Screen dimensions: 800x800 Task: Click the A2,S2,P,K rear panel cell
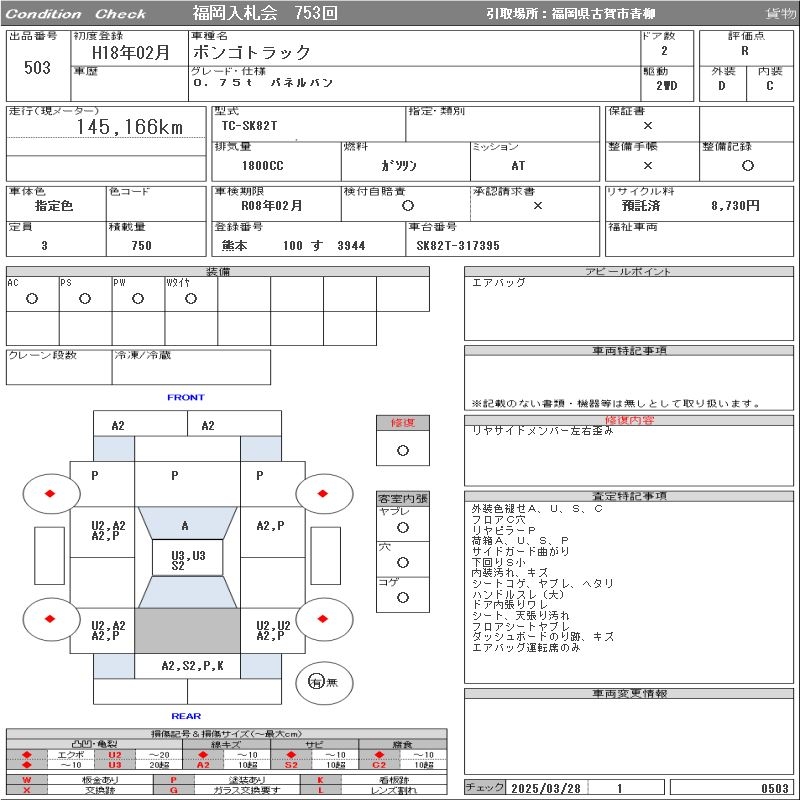pyautogui.click(x=187, y=666)
